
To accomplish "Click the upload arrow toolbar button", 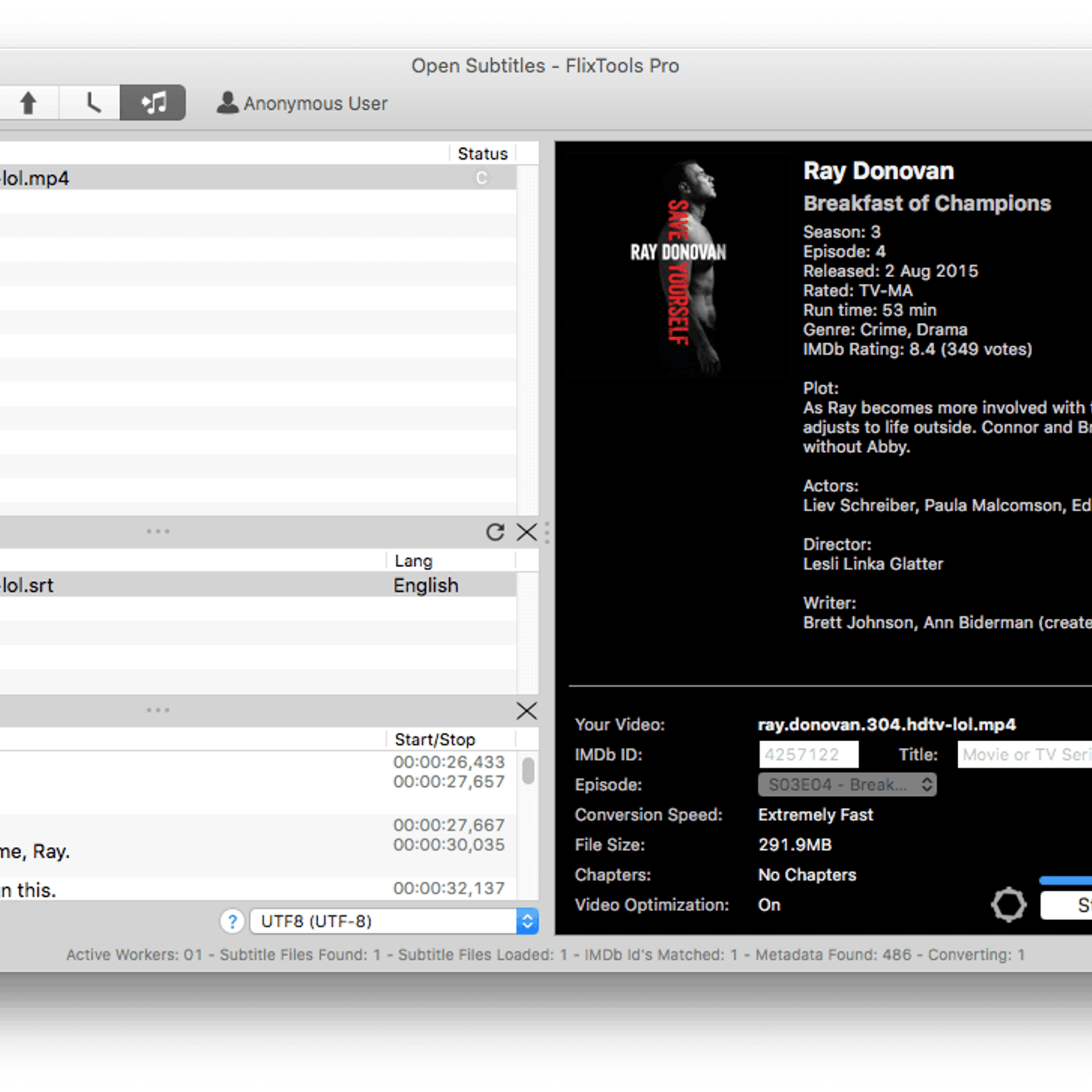I will pyautogui.click(x=29, y=103).
